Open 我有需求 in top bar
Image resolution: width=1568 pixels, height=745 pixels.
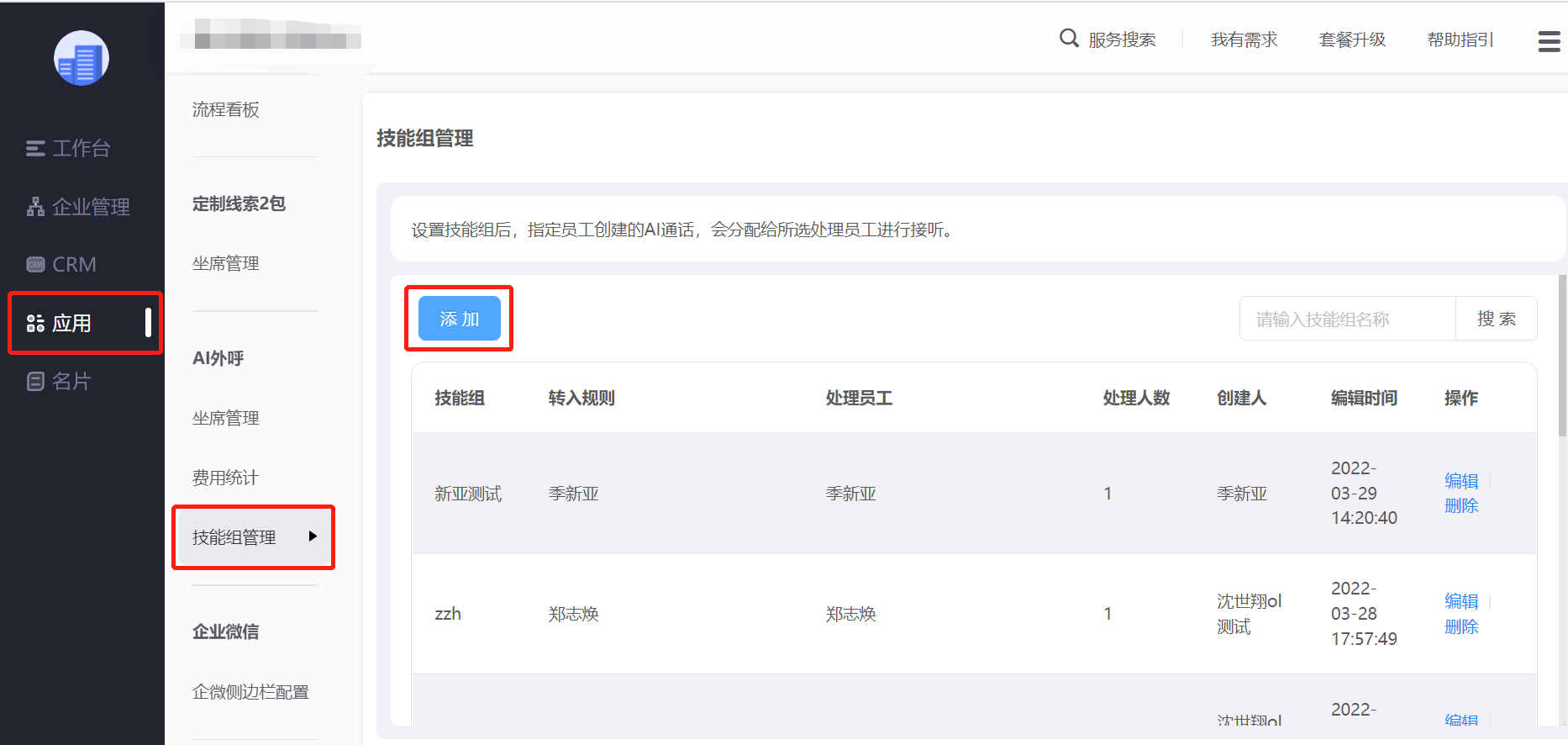(x=1244, y=40)
